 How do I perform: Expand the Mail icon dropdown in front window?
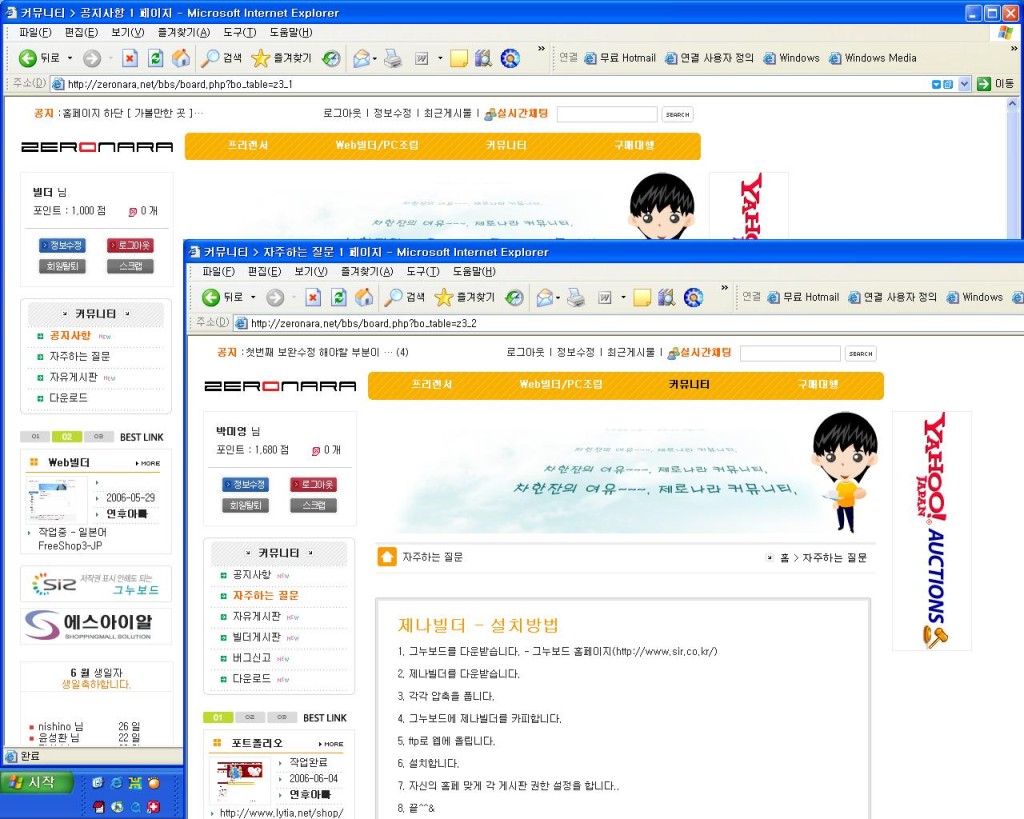click(x=558, y=297)
